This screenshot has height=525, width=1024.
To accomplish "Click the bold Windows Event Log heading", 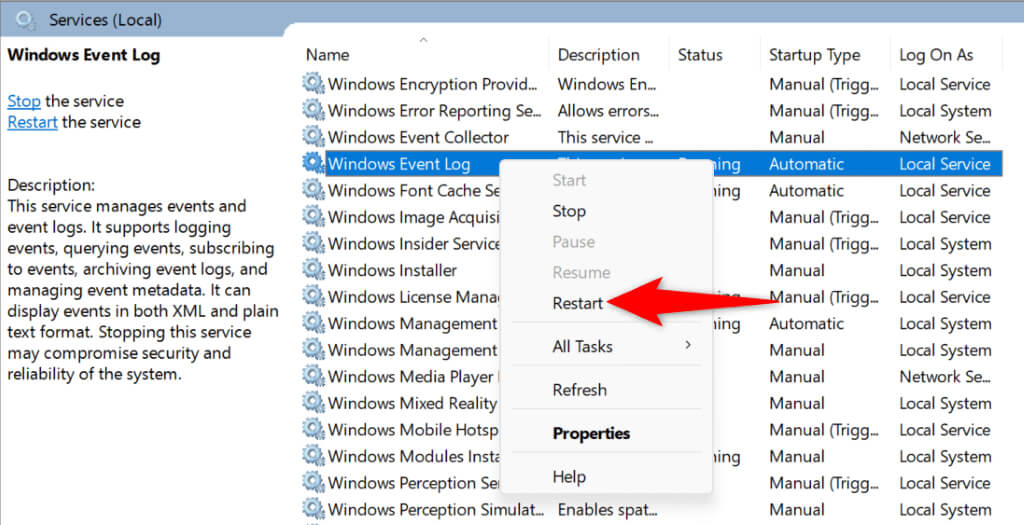I will pos(84,55).
